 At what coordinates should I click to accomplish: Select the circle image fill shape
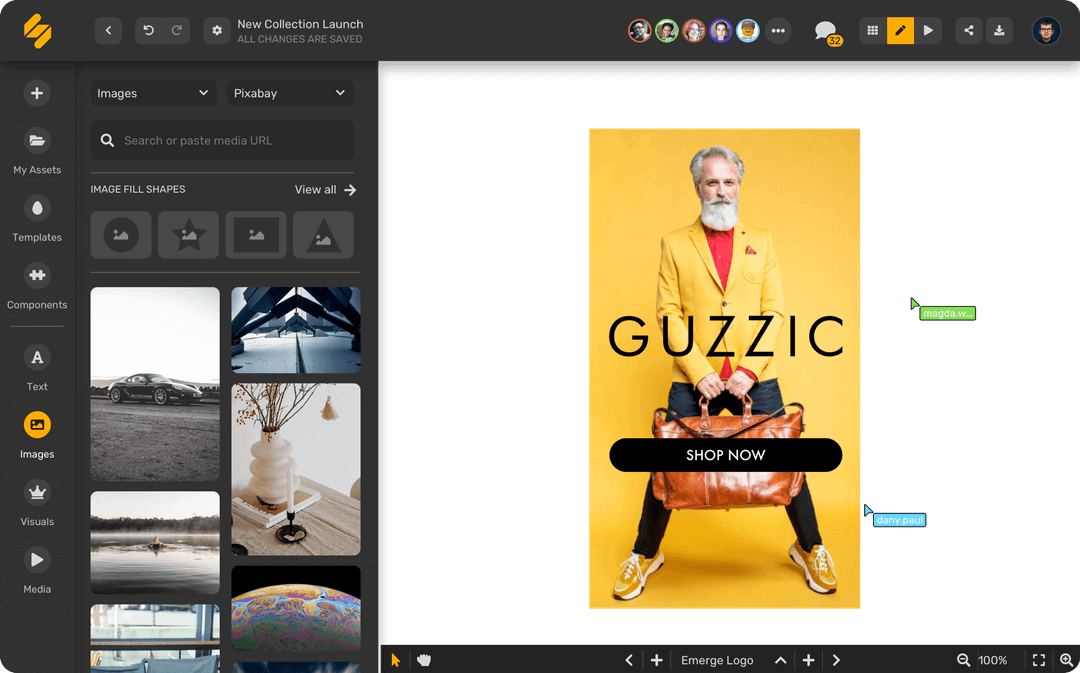coord(121,235)
